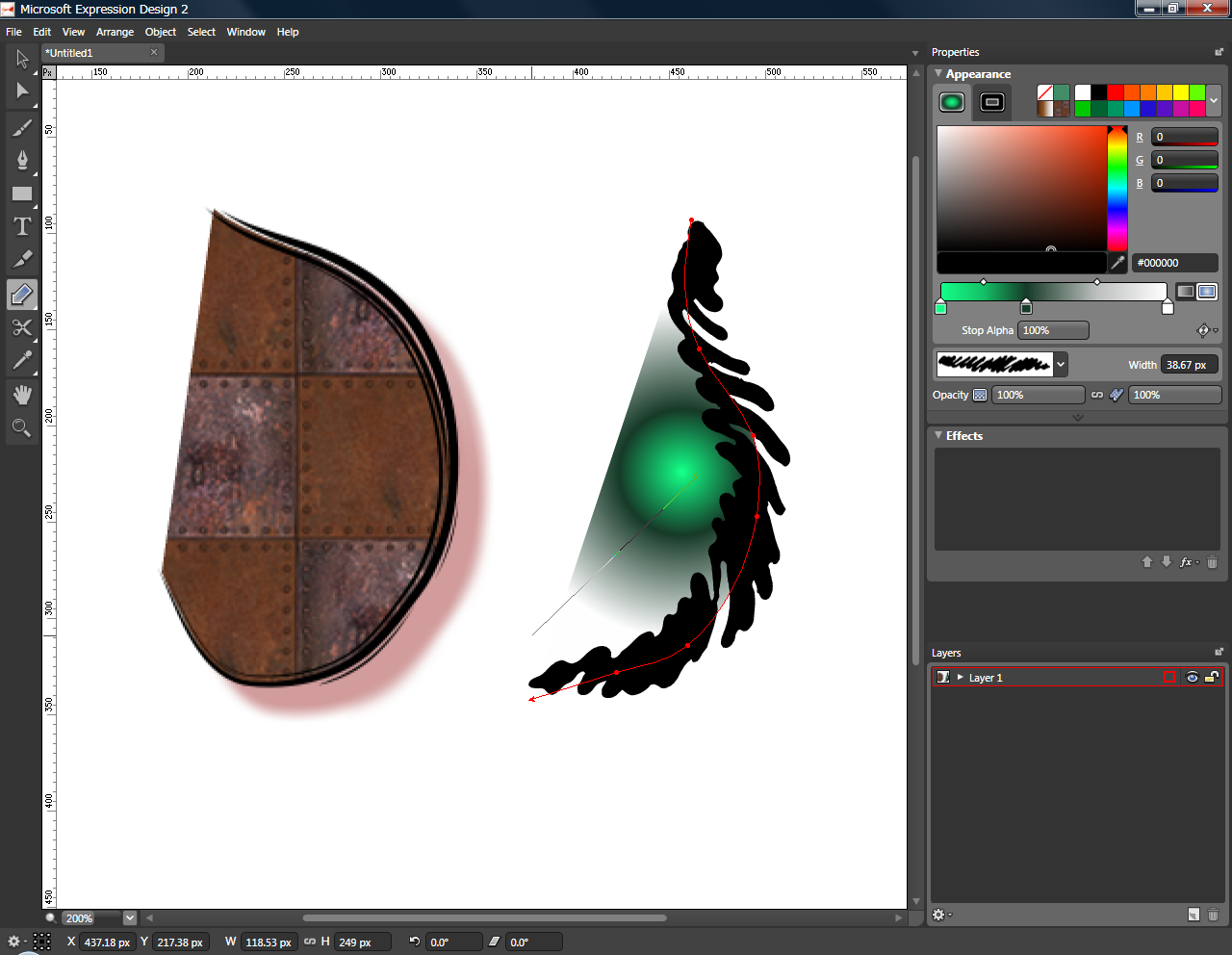The image size is (1232, 955).
Task: Pick the red color swatch
Action: (1116, 92)
